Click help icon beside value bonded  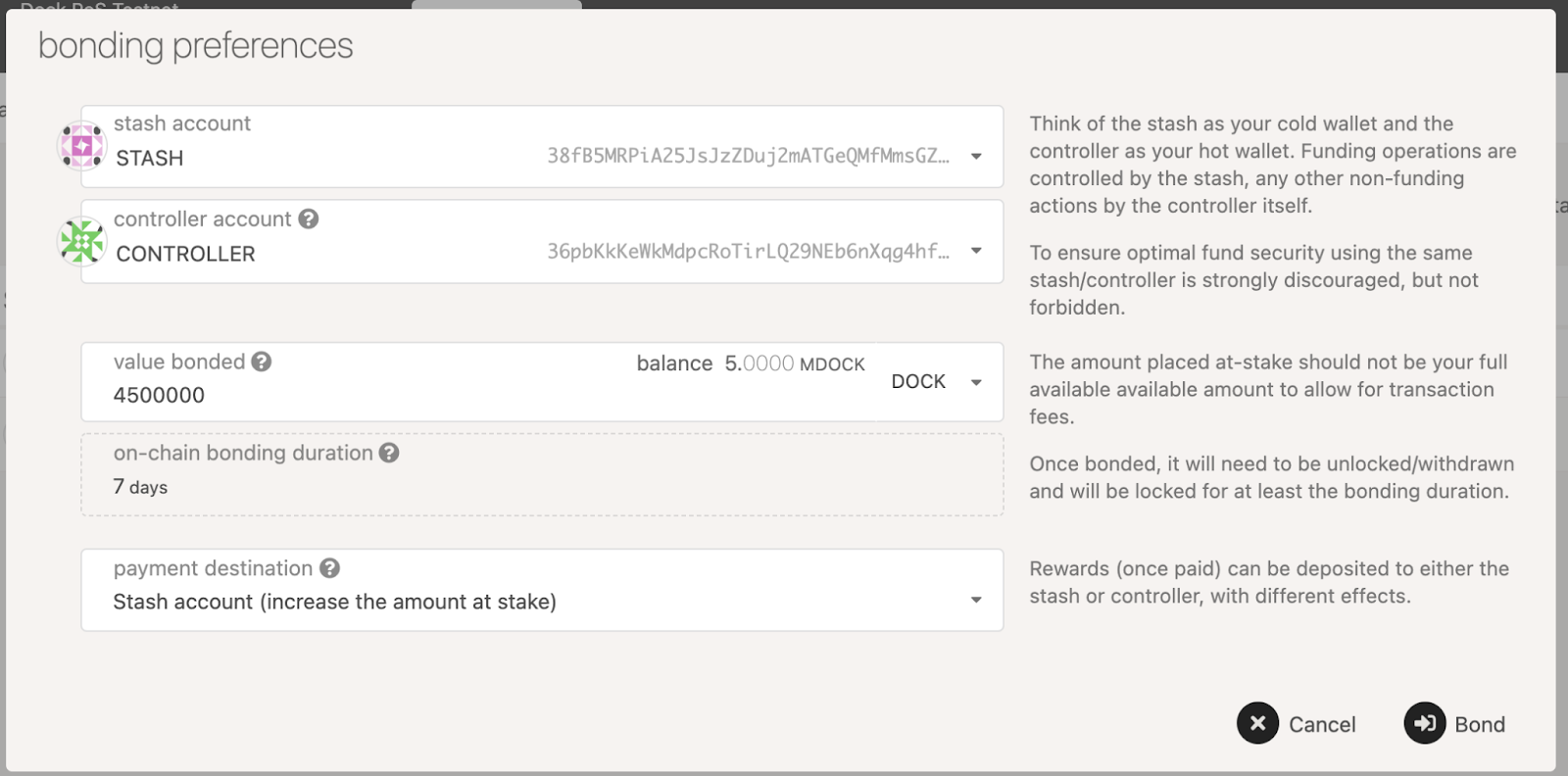(x=261, y=362)
